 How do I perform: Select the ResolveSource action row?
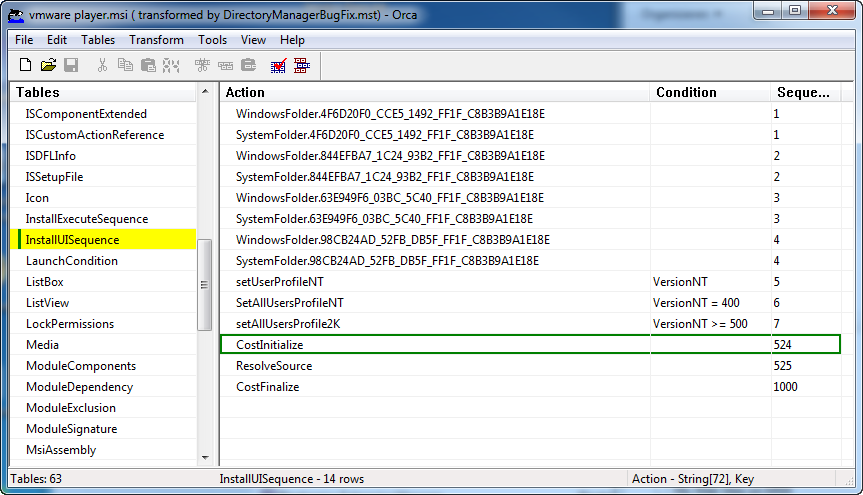coord(531,366)
